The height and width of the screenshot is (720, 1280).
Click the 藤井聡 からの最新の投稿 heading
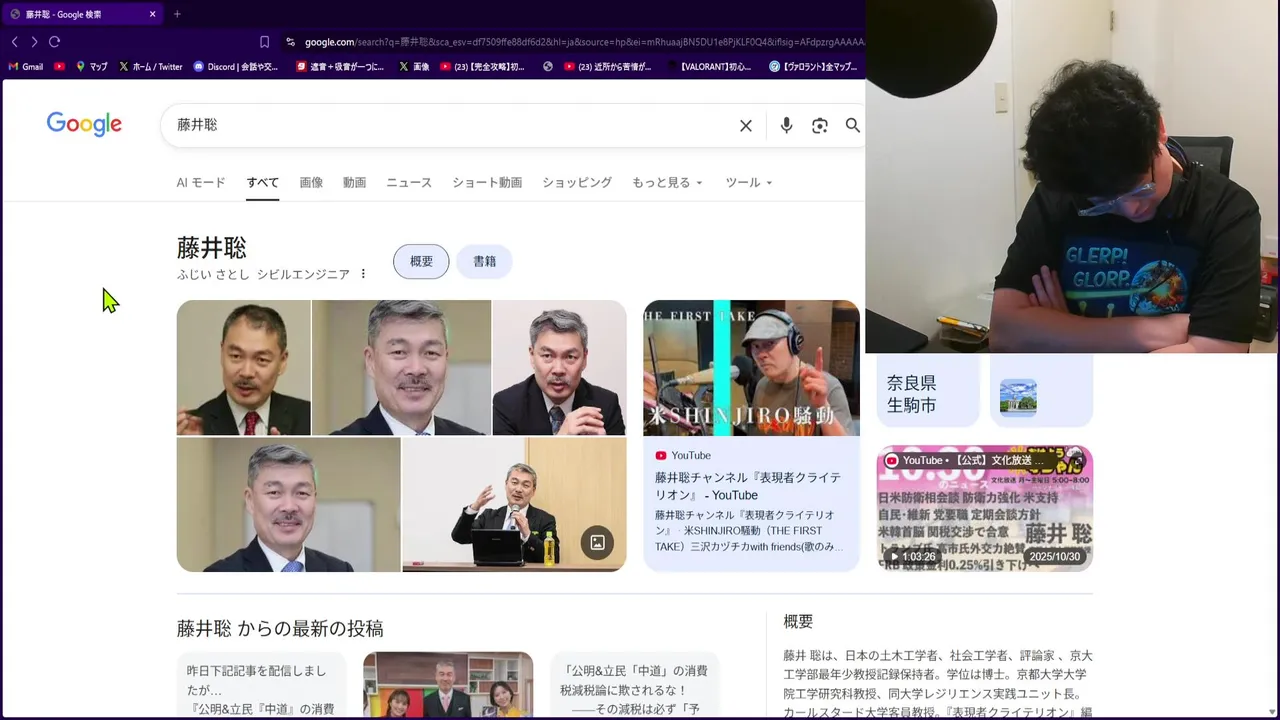tap(280, 628)
